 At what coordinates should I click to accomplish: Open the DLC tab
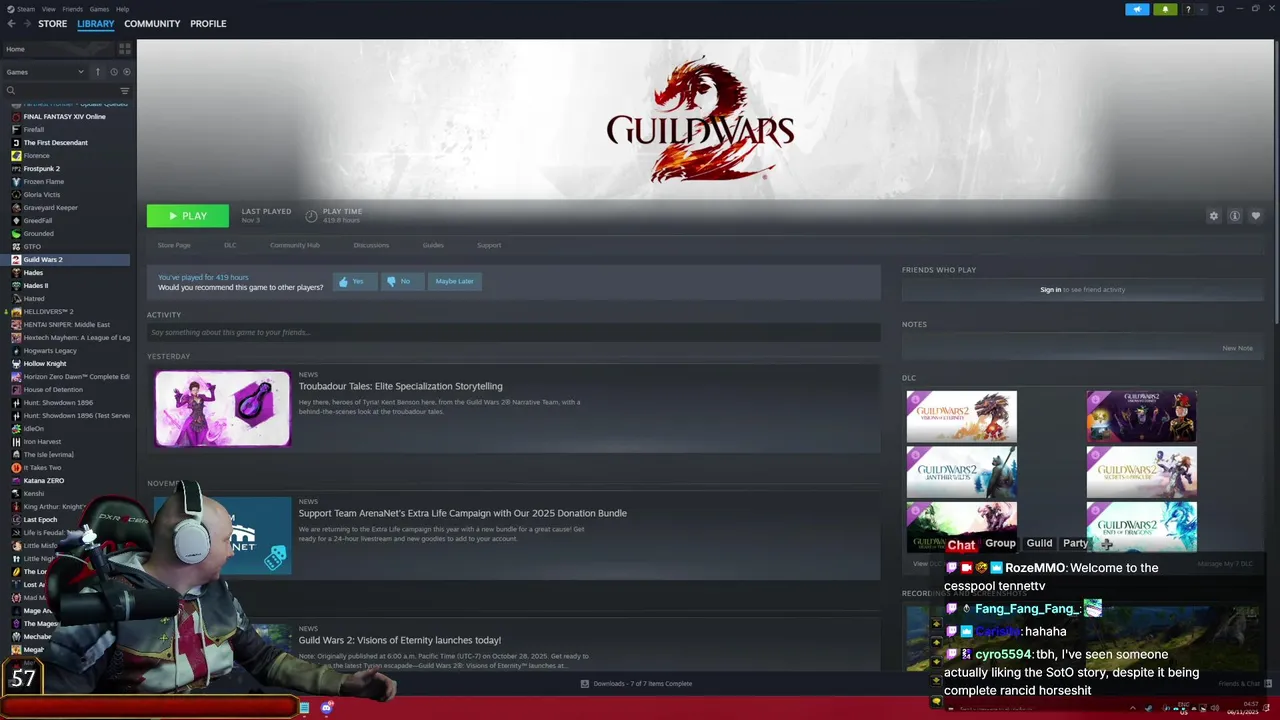coord(230,245)
